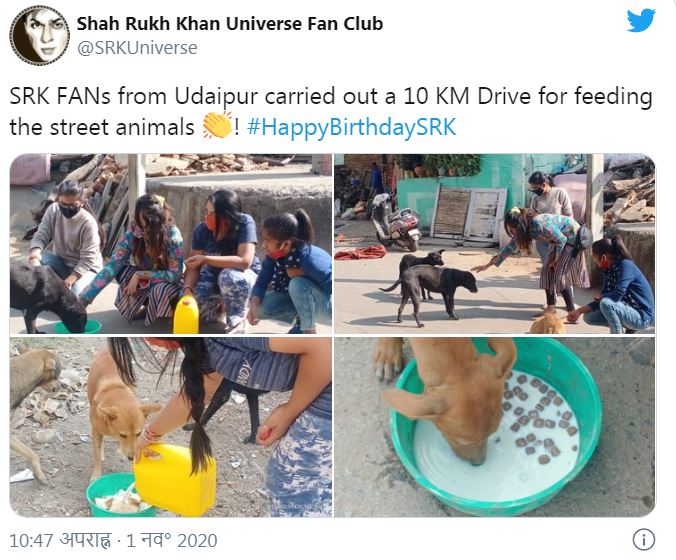Open photo of four crouching women feeding dog
This screenshot has width=676, height=560.
171,244
